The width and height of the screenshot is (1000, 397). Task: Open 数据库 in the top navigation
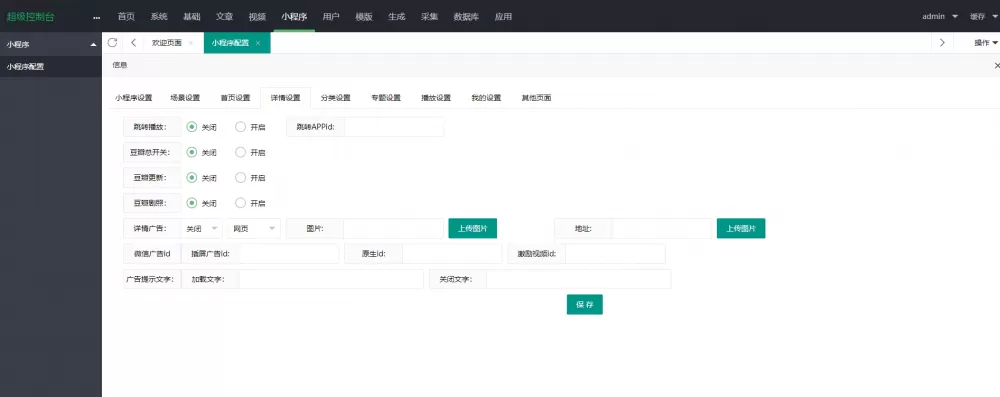tap(466, 17)
